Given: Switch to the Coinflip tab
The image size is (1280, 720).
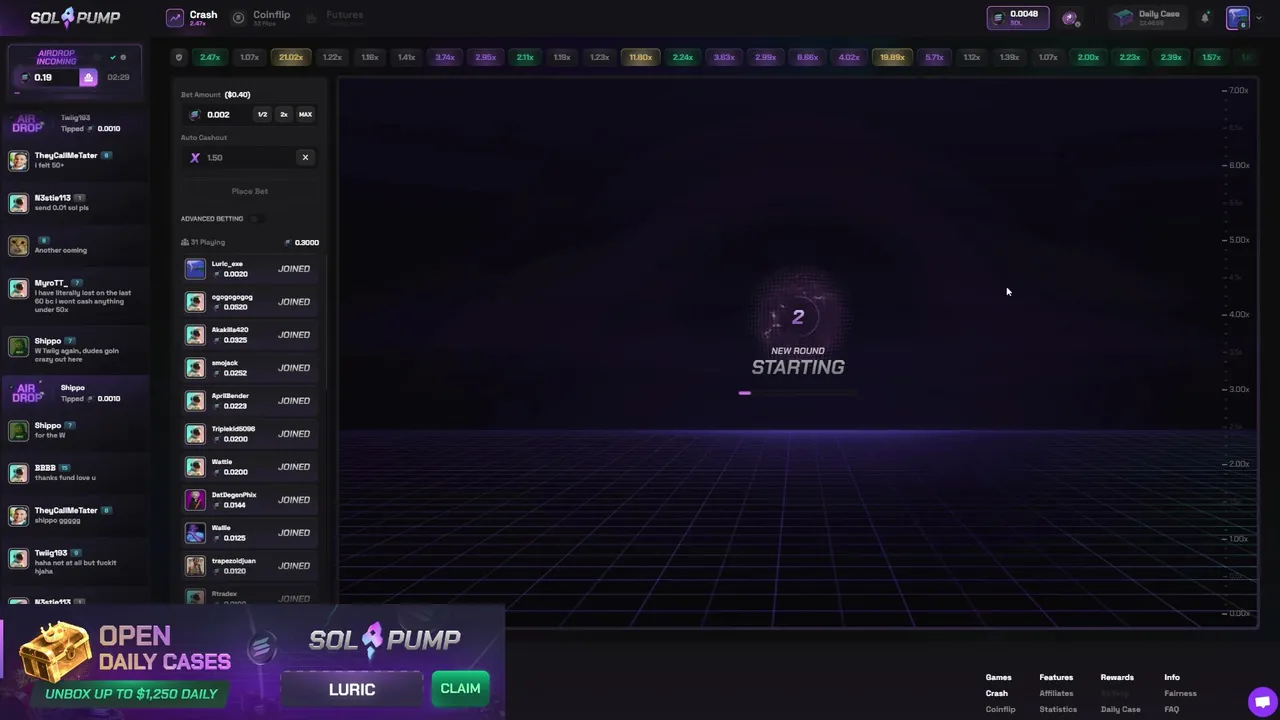Looking at the screenshot, I should [x=261, y=17].
